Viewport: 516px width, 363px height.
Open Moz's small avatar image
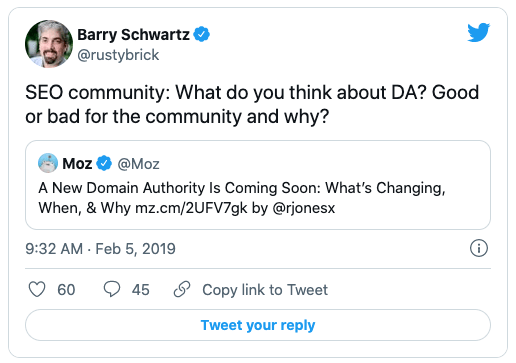coord(48,163)
